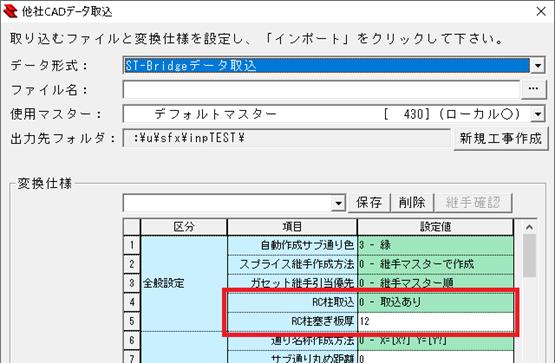Click the 区分 column header

click(x=184, y=227)
